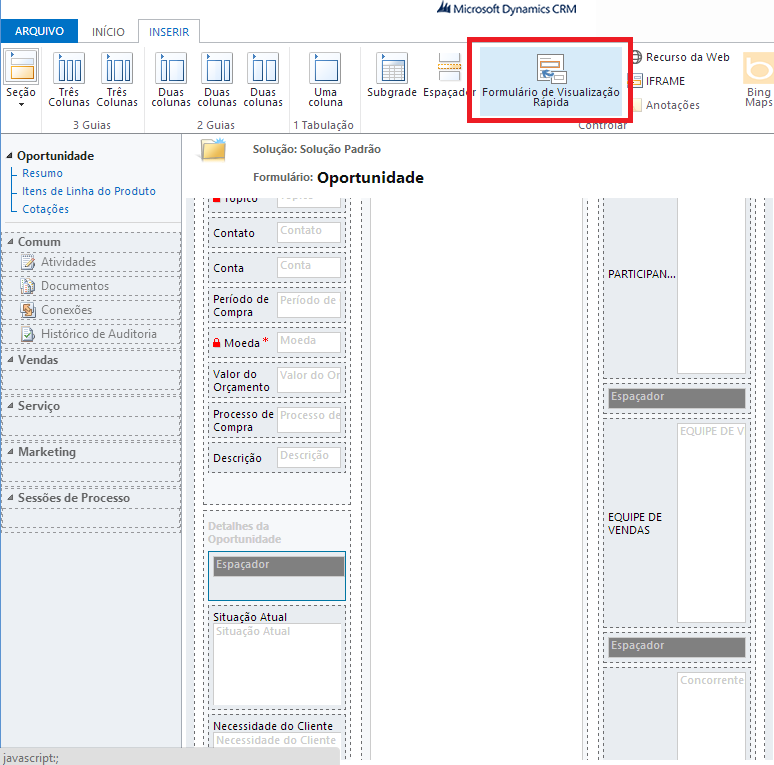Go to the Resumo link
Screen dimensions: 774x765
click(42, 173)
